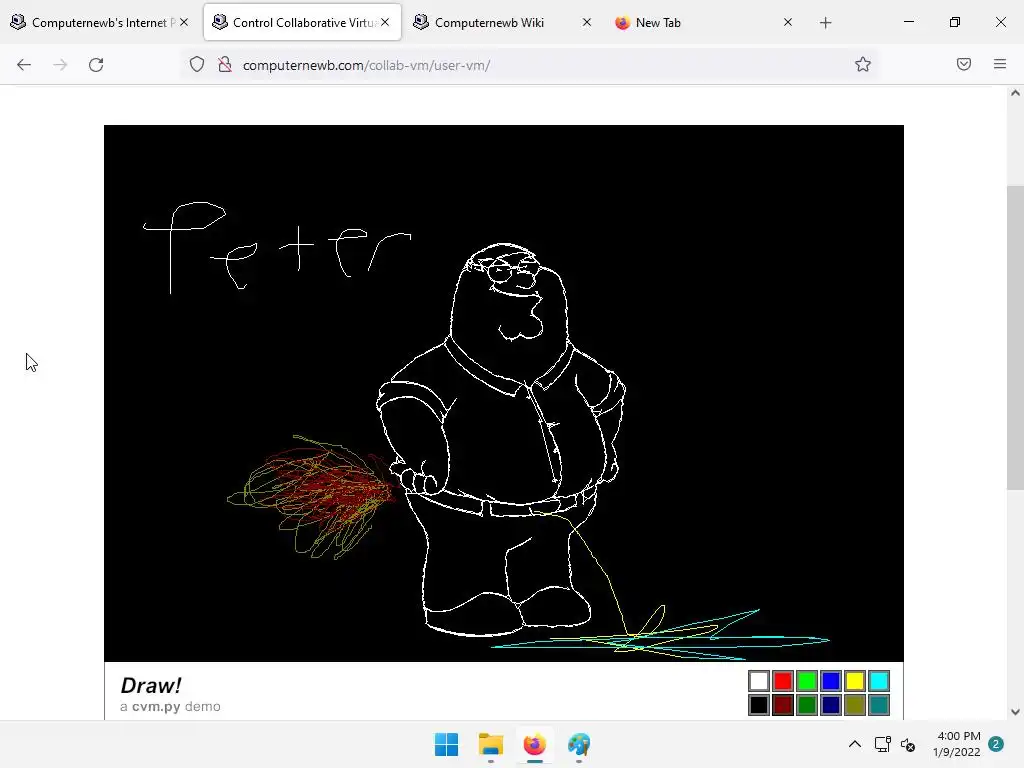The height and width of the screenshot is (768, 1024).
Task: Bookmark this page with the star
Action: coord(863,65)
